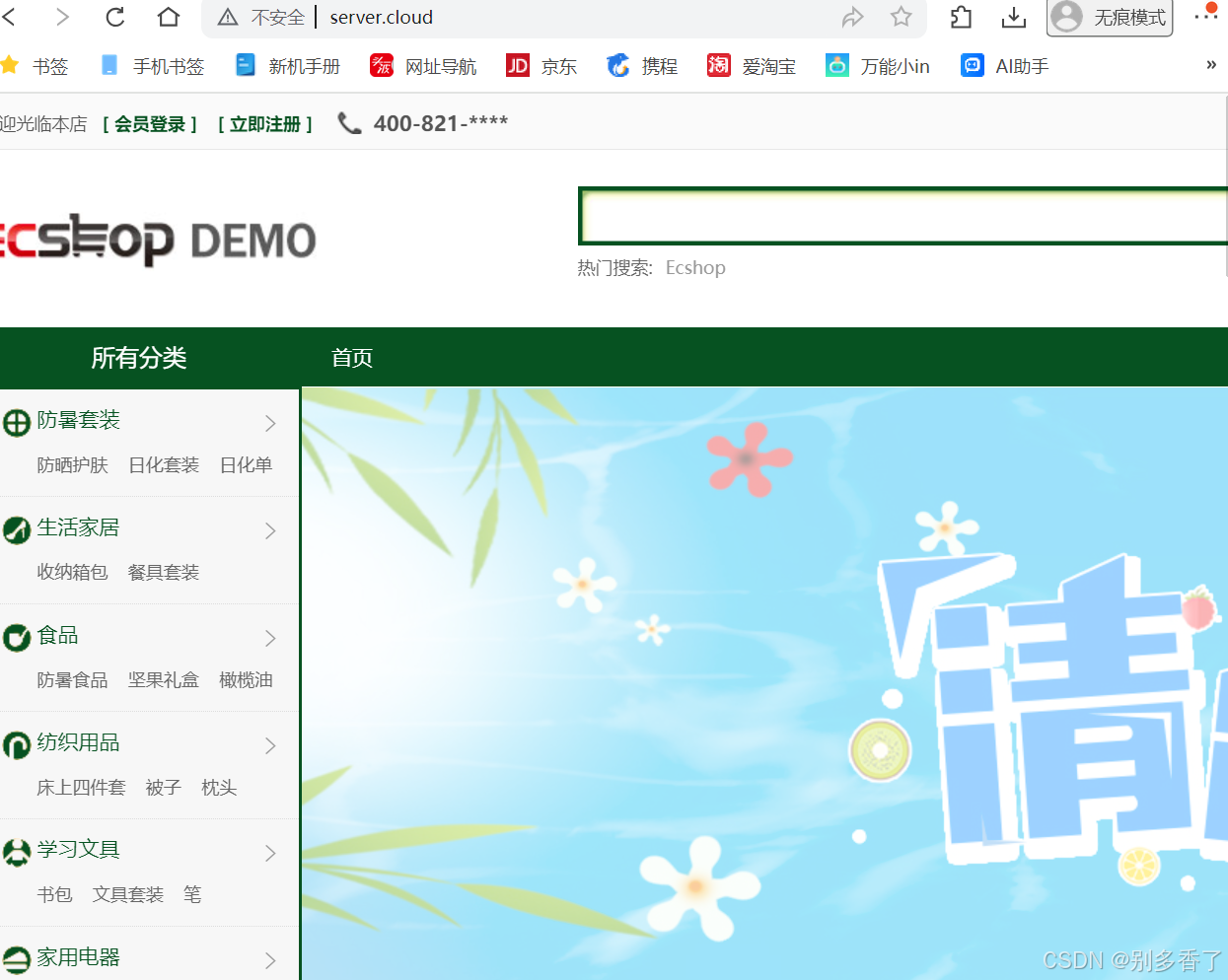Open the browser three-dot menu
This screenshot has height=980, width=1228.
(x=1205, y=15)
